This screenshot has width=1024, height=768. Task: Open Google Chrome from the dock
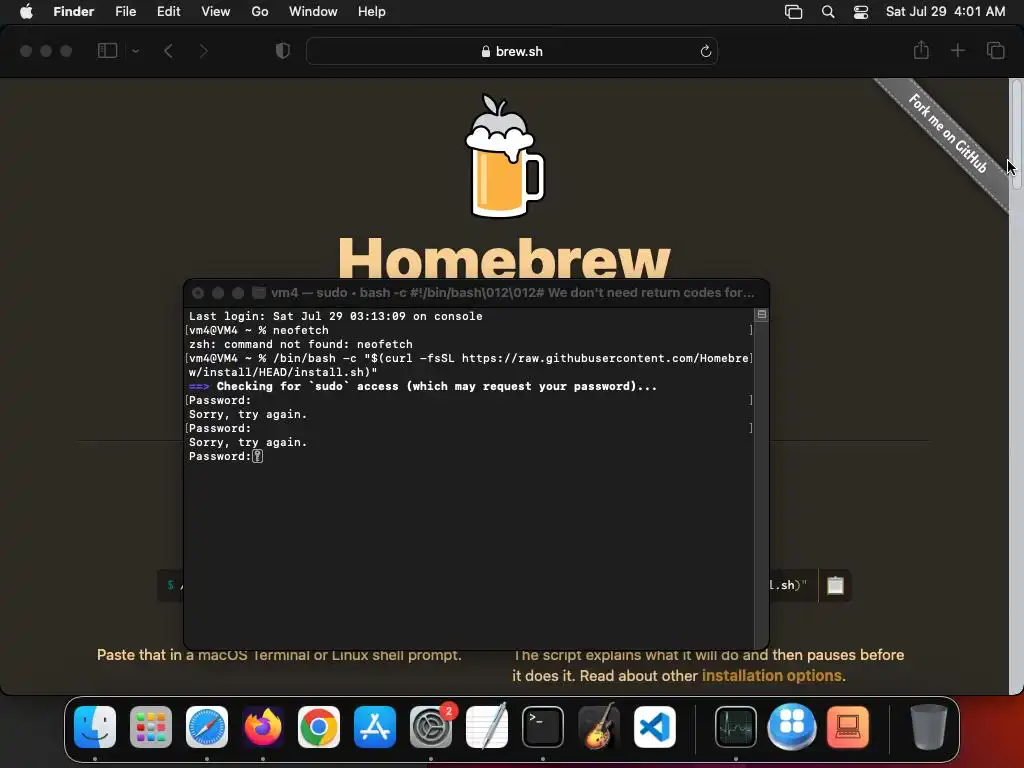point(319,726)
